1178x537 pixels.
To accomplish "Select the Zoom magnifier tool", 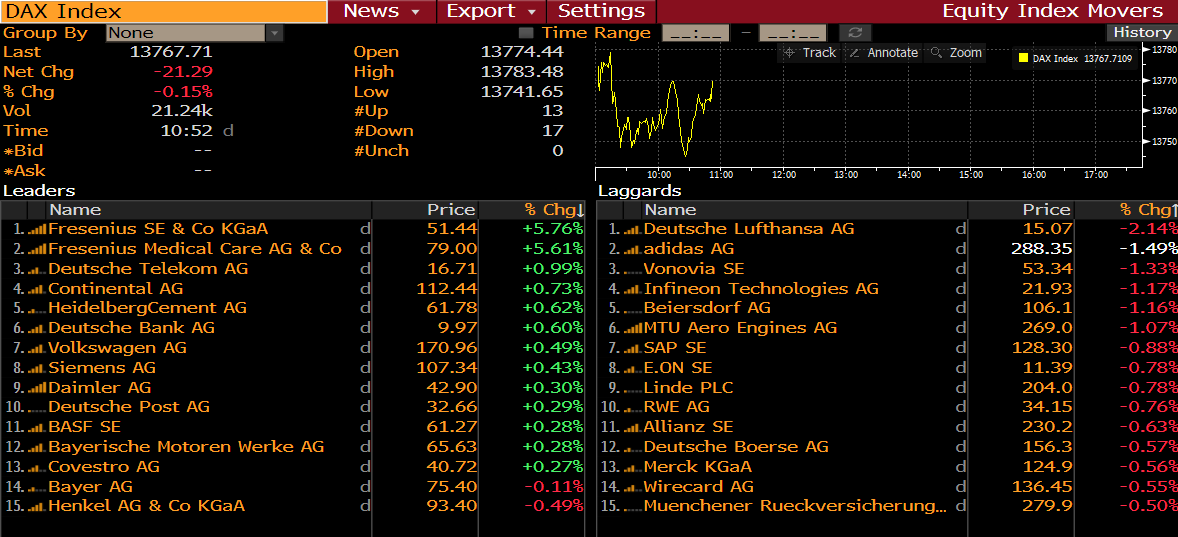I will pos(956,53).
